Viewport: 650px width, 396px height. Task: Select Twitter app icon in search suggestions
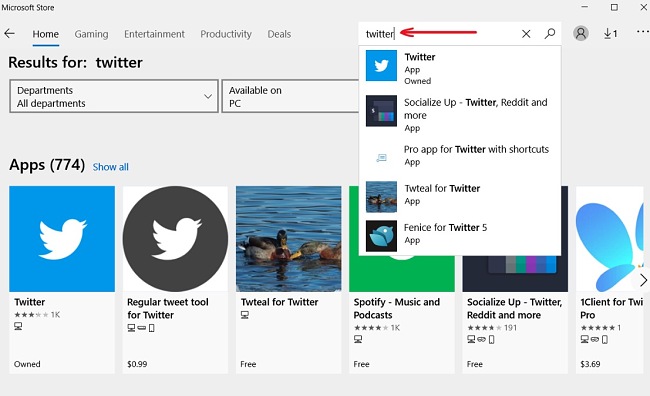pos(381,66)
